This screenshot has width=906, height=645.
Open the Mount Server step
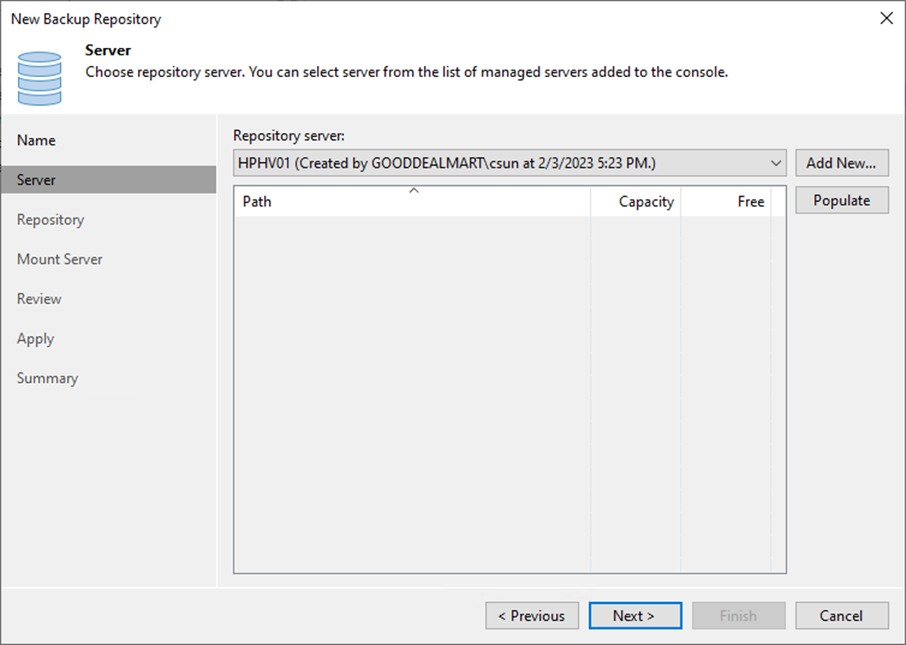(60, 259)
